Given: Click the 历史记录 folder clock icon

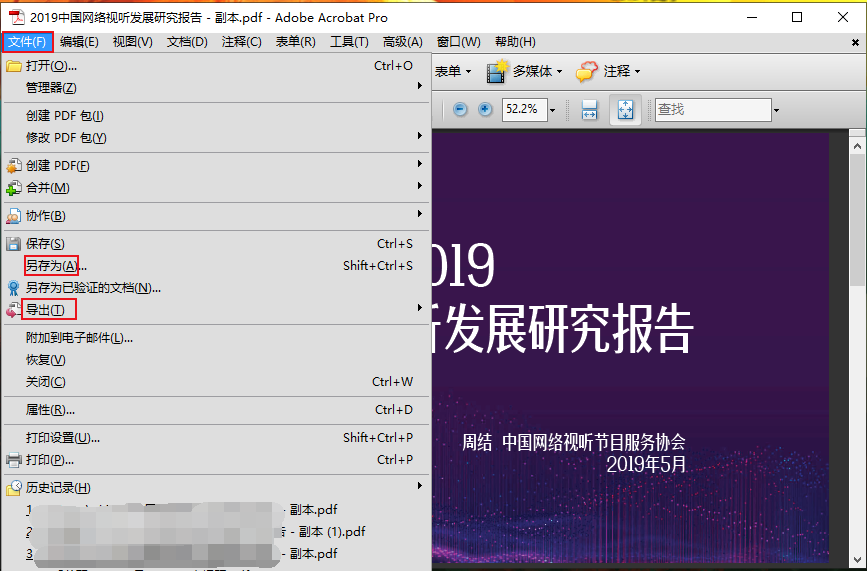Looking at the screenshot, I should (x=14, y=488).
